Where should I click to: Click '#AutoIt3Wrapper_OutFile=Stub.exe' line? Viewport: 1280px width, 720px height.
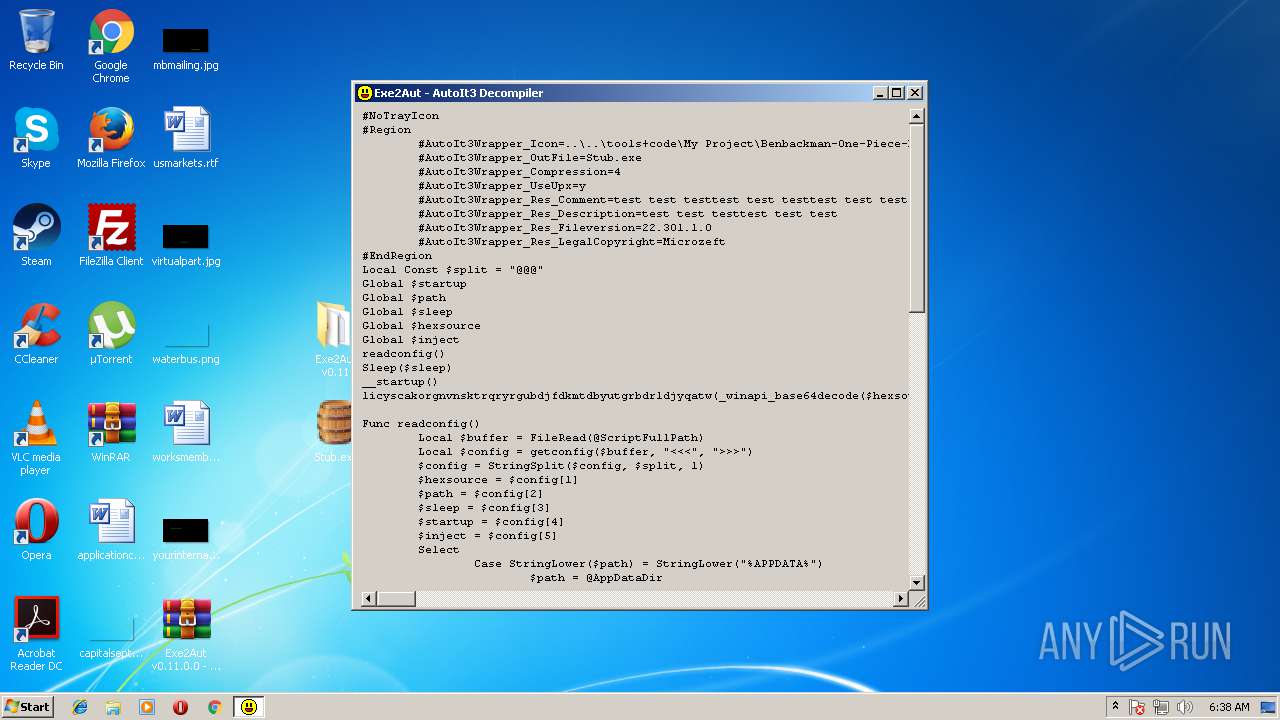pyautogui.click(x=530, y=158)
